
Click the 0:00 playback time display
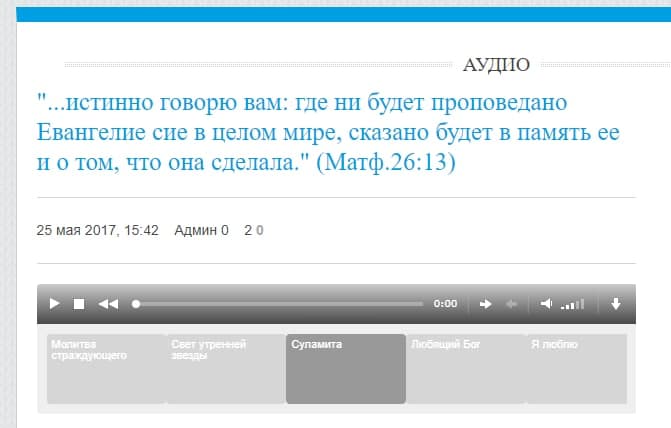pyautogui.click(x=445, y=304)
